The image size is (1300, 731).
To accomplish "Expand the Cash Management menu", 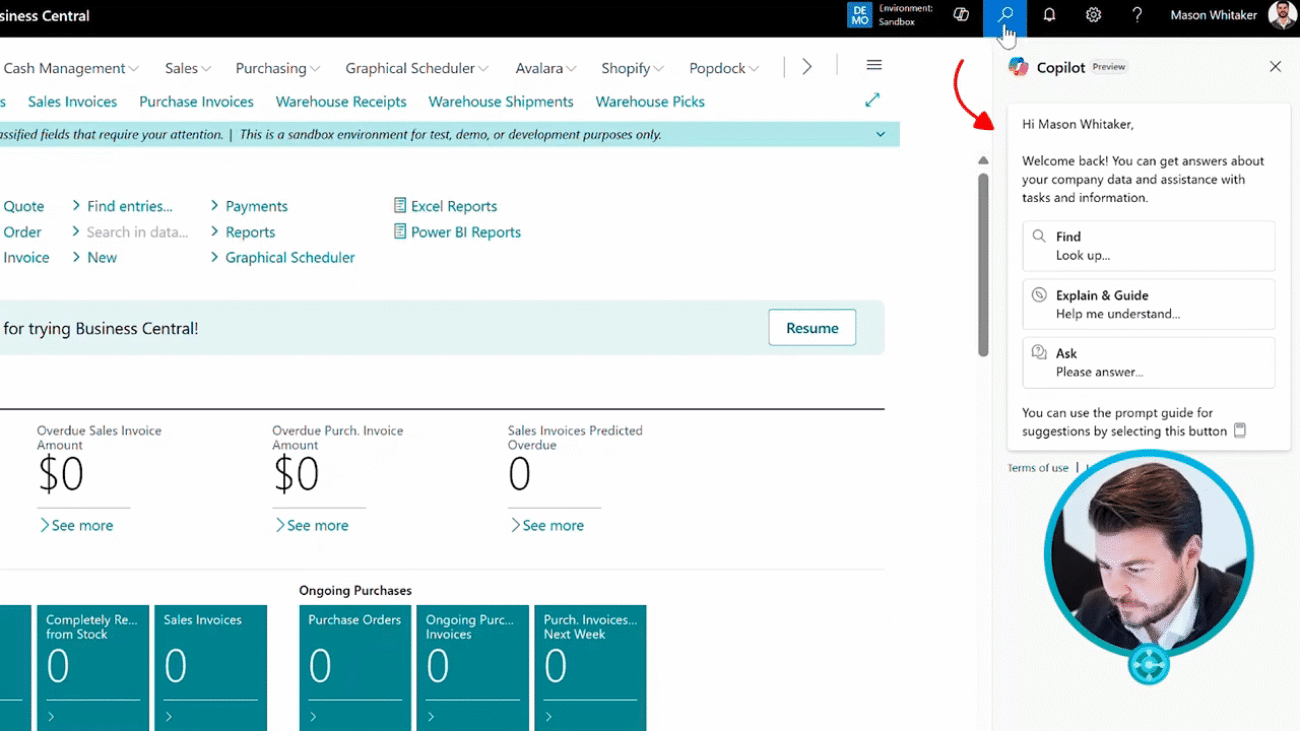I will point(71,68).
